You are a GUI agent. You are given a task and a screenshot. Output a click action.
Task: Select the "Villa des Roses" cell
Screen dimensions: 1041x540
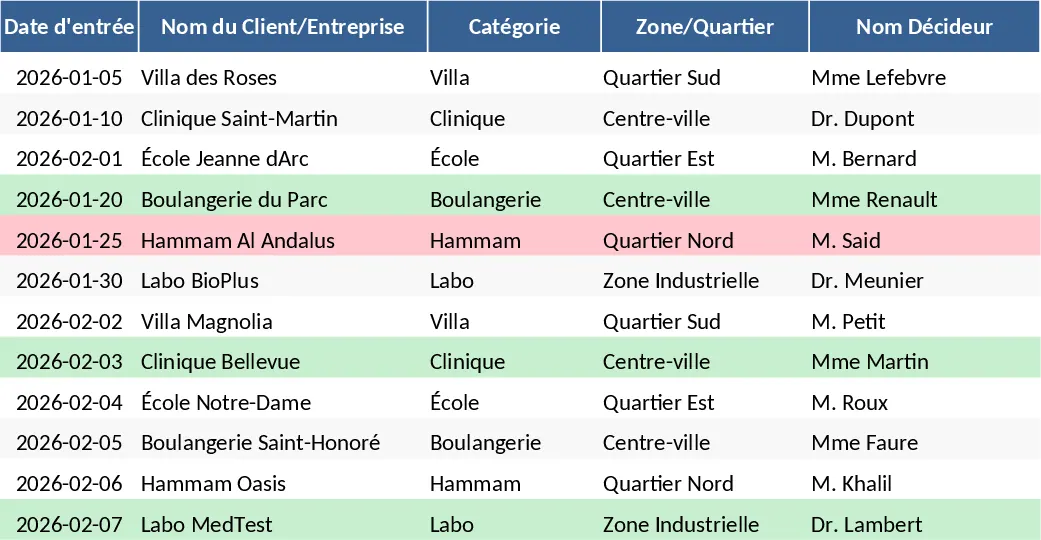[x=209, y=78]
